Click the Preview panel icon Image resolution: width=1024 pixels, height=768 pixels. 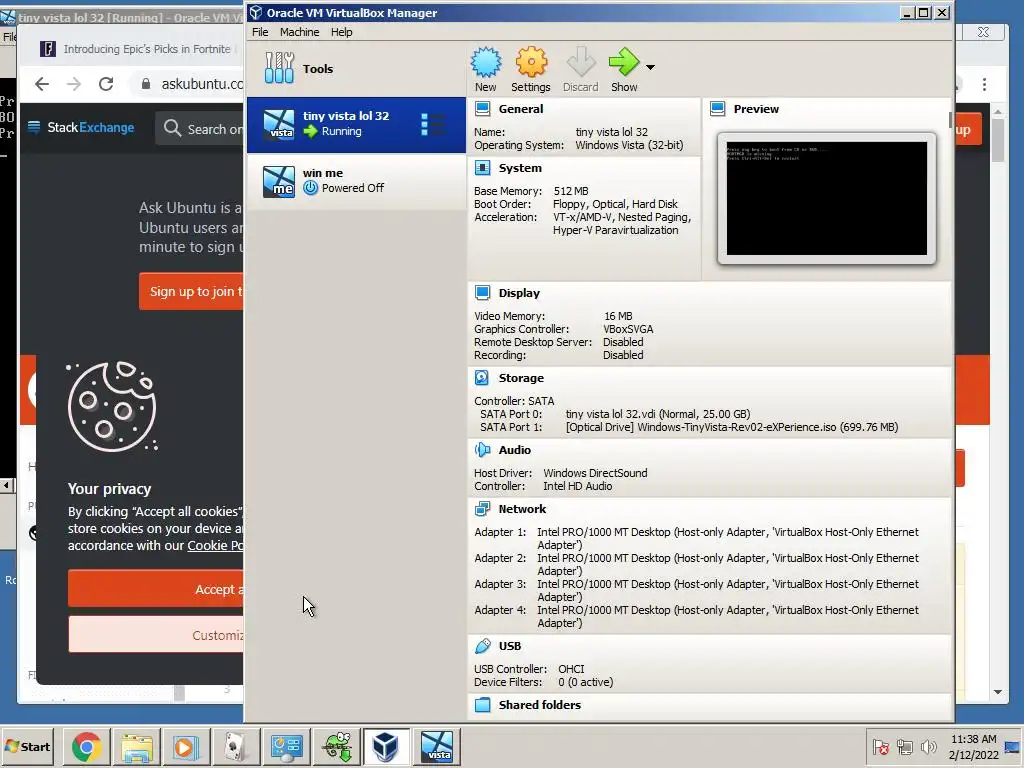click(x=718, y=108)
